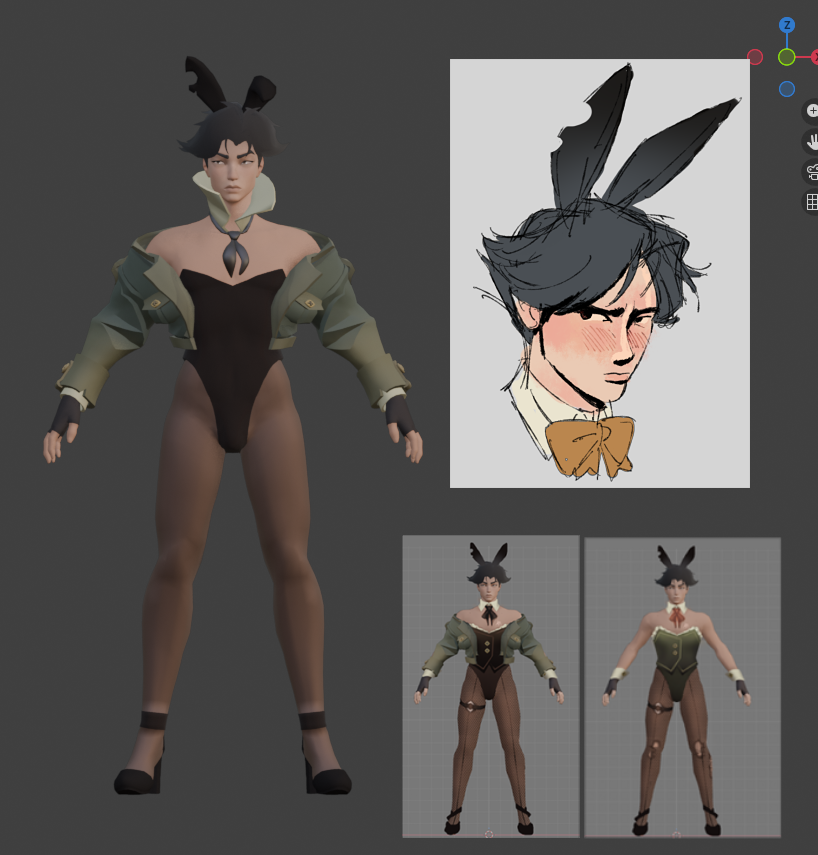Select reference image of character in green corset

point(682,687)
